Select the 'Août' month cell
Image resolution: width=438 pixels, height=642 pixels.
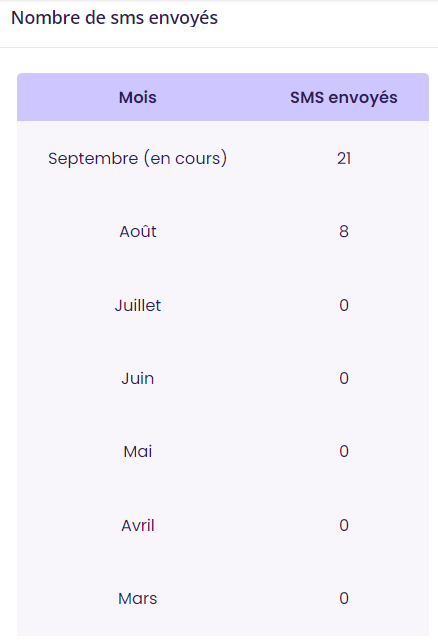pos(138,231)
